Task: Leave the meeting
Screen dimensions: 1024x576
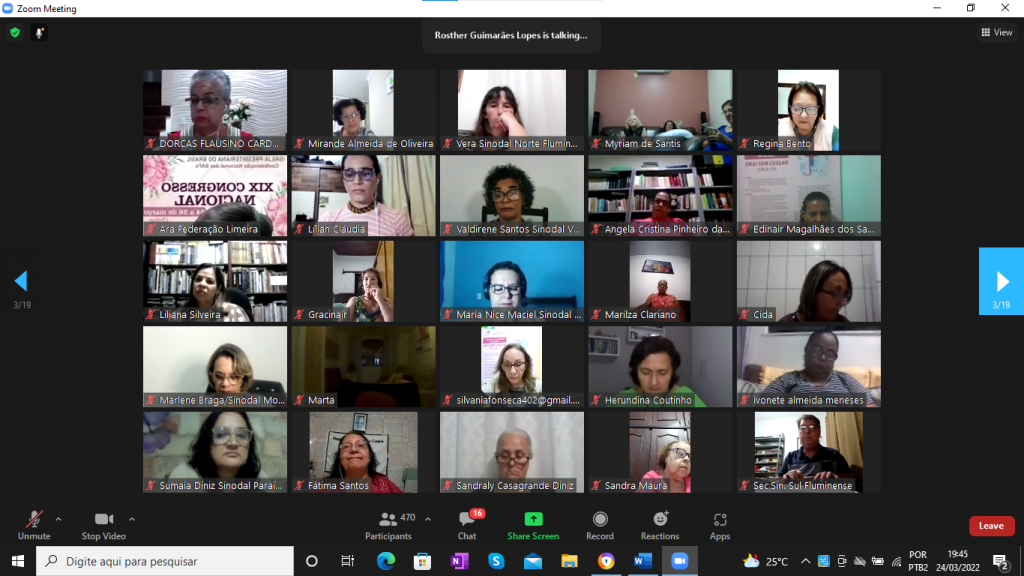Action: point(991,526)
